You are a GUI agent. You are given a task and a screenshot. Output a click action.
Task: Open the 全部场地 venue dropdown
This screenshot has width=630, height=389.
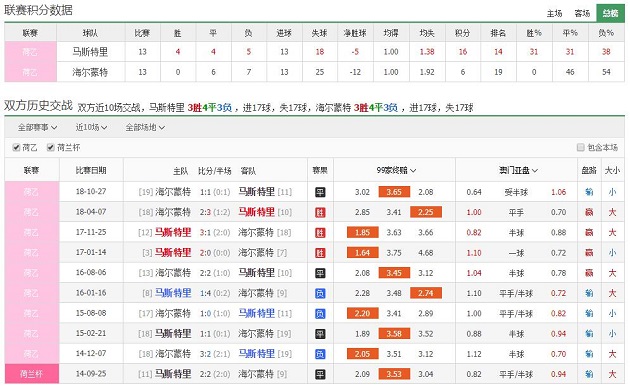tap(145, 127)
